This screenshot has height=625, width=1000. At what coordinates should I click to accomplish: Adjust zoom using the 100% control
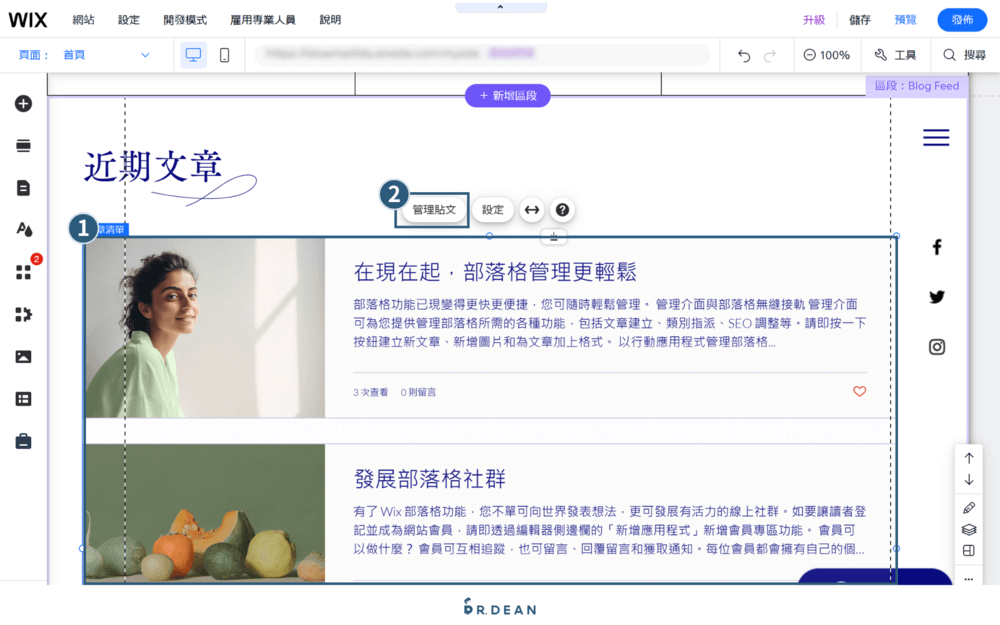pos(827,55)
